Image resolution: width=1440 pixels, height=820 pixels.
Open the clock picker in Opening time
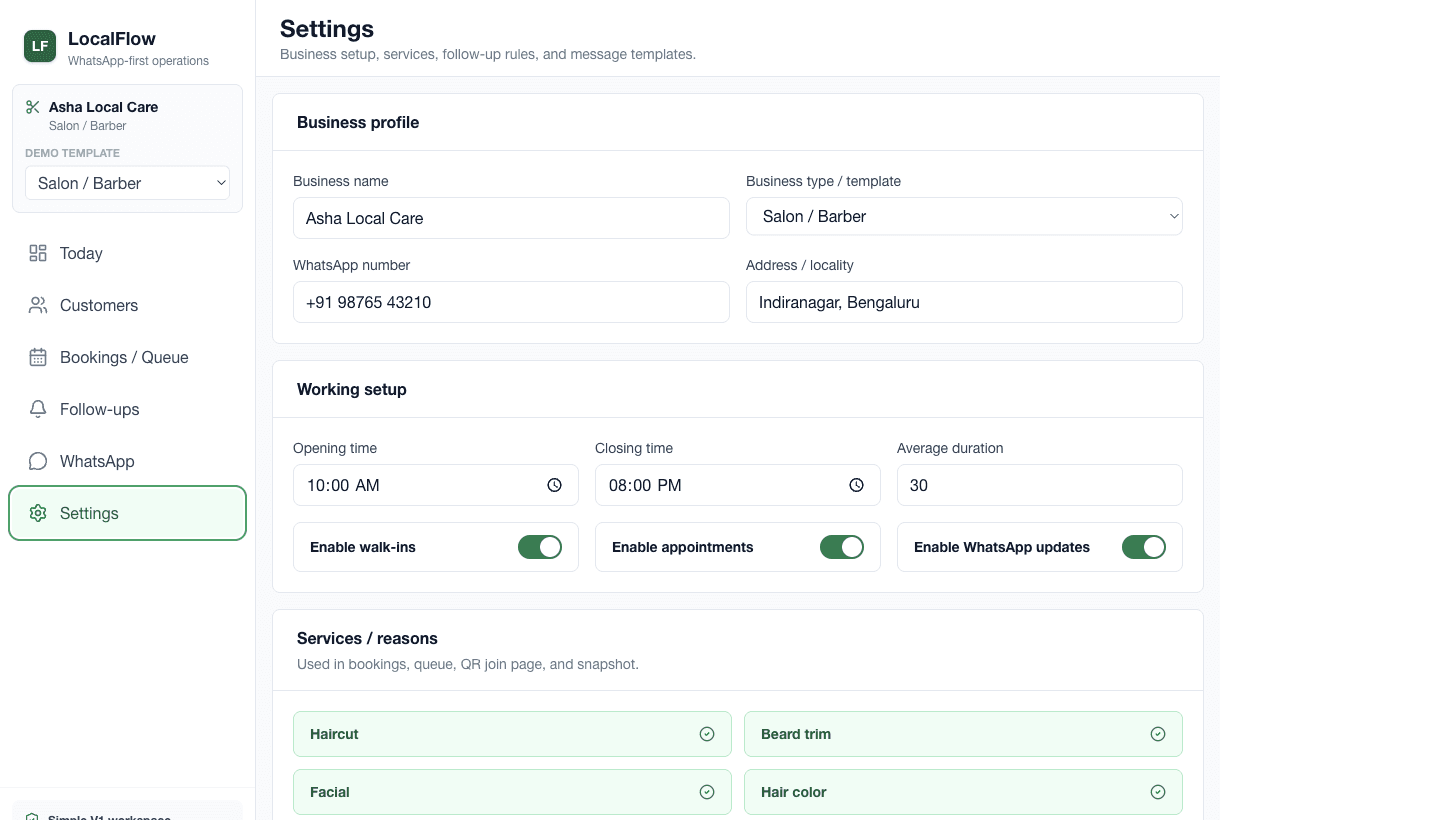tap(555, 485)
